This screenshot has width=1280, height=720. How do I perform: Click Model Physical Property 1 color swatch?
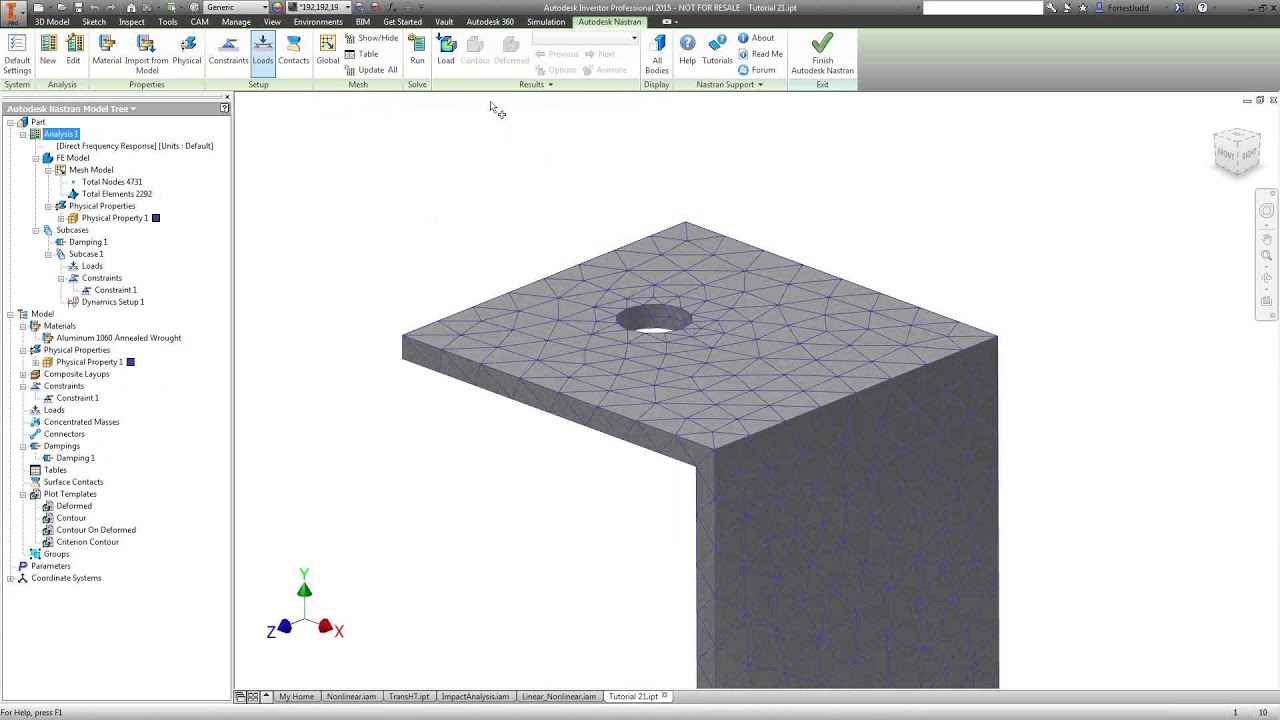(x=130, y=362)
